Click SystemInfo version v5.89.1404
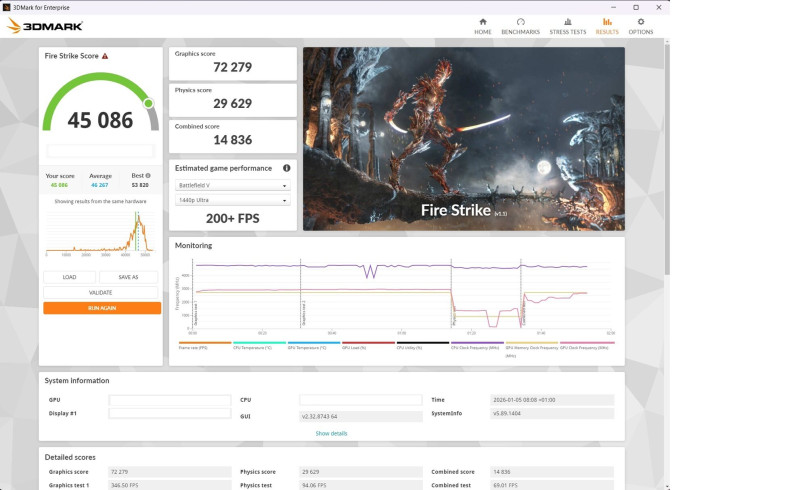The width and height of the screenshot is (800, 490). 552,413
